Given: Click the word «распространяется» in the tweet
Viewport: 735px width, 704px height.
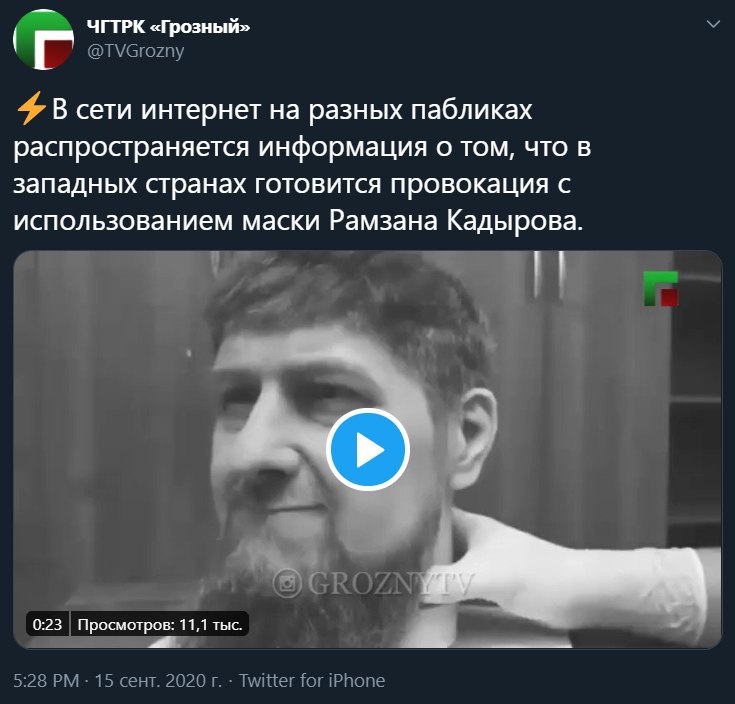Looking at the screenshot, I should [x=131, y=148].
